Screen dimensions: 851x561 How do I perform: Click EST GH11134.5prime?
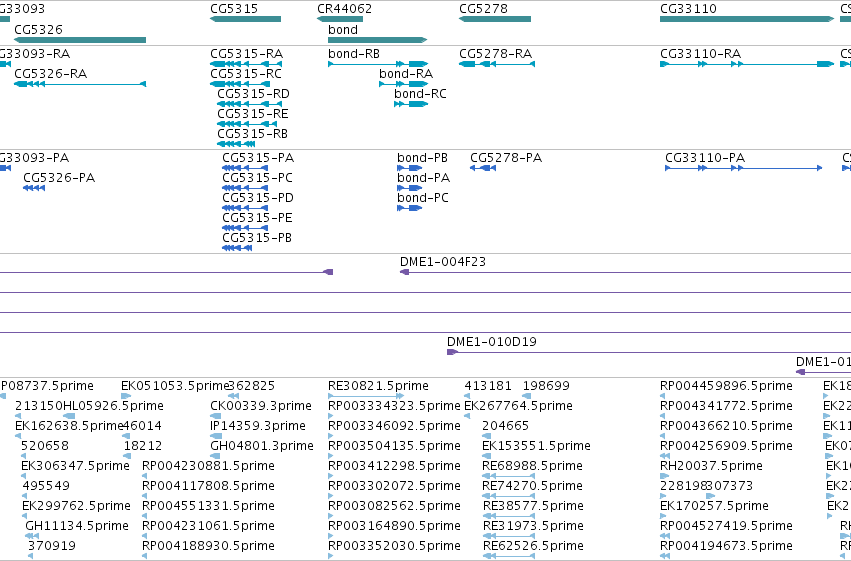(31, 537)
